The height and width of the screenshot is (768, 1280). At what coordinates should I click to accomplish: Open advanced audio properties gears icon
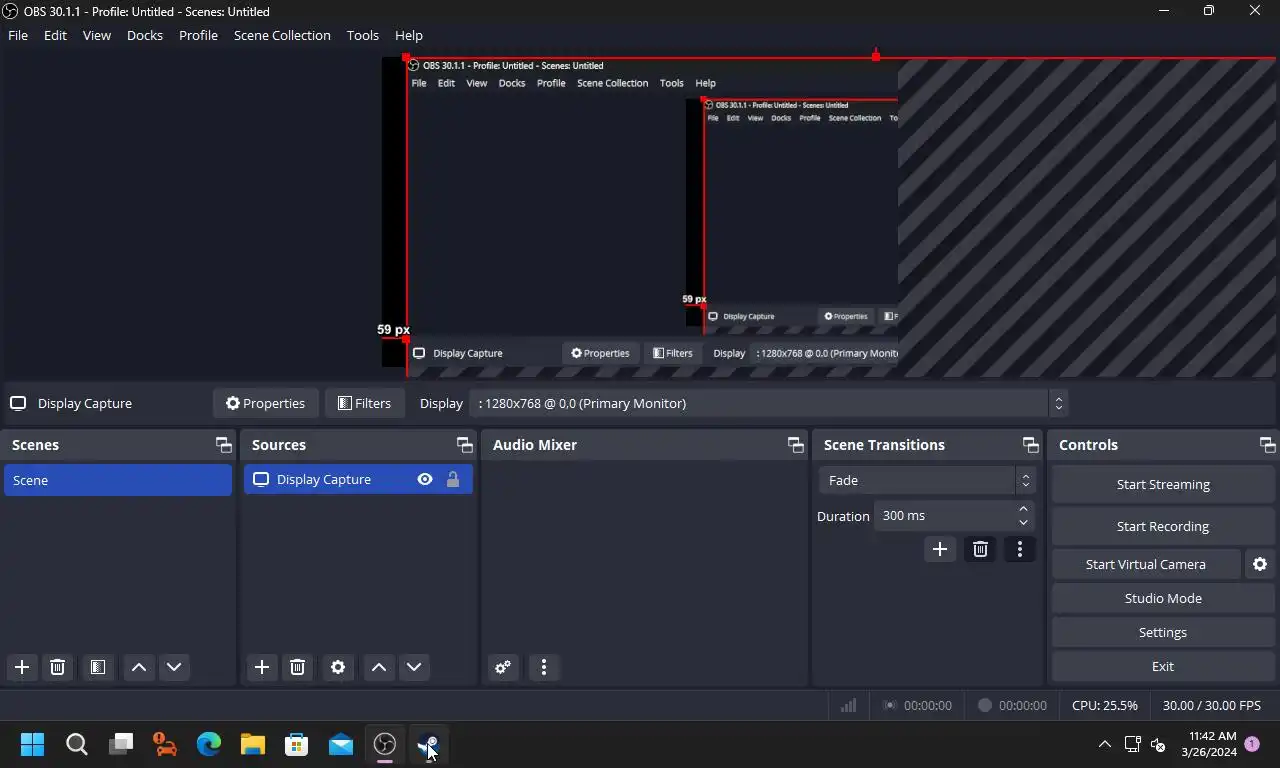click(x=503, y=667)
